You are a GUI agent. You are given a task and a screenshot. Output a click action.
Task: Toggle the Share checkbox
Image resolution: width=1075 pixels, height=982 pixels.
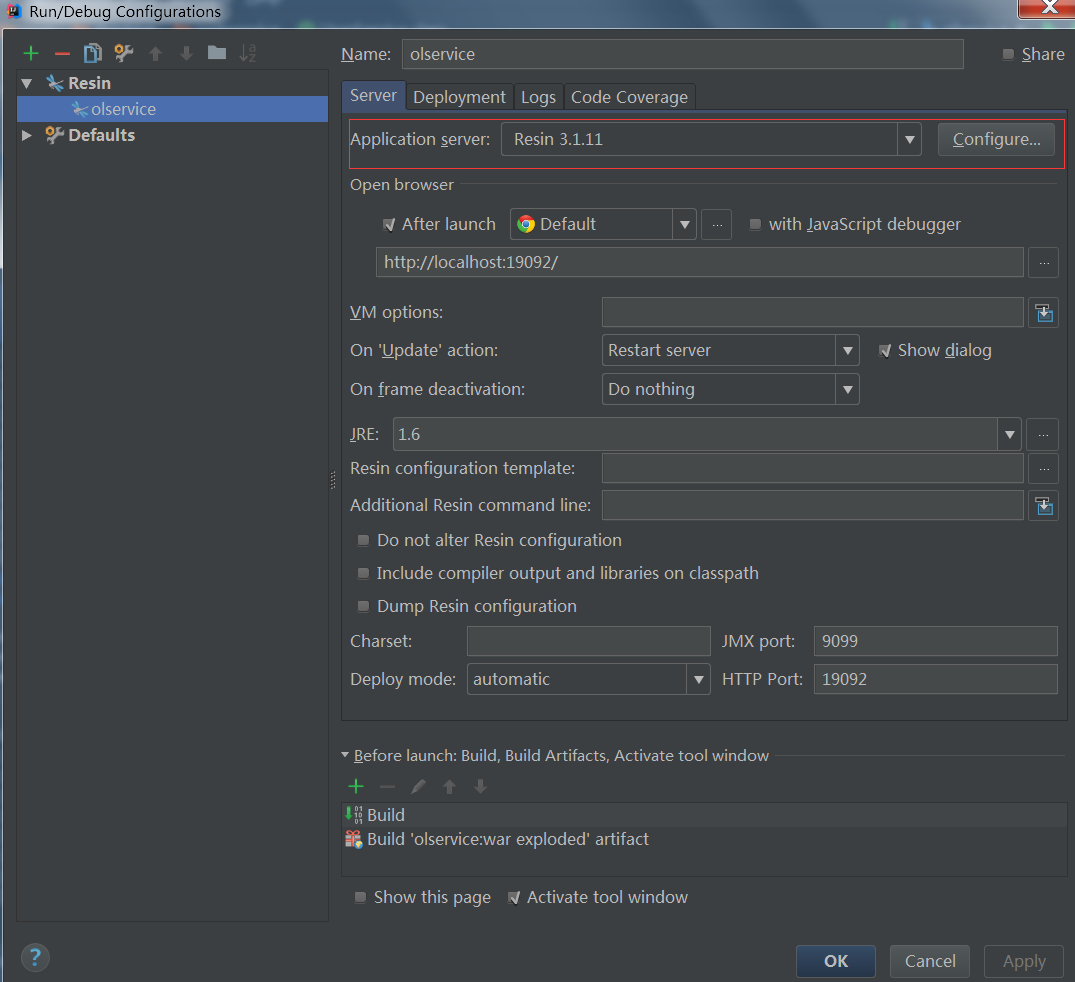pos(1008,54)
